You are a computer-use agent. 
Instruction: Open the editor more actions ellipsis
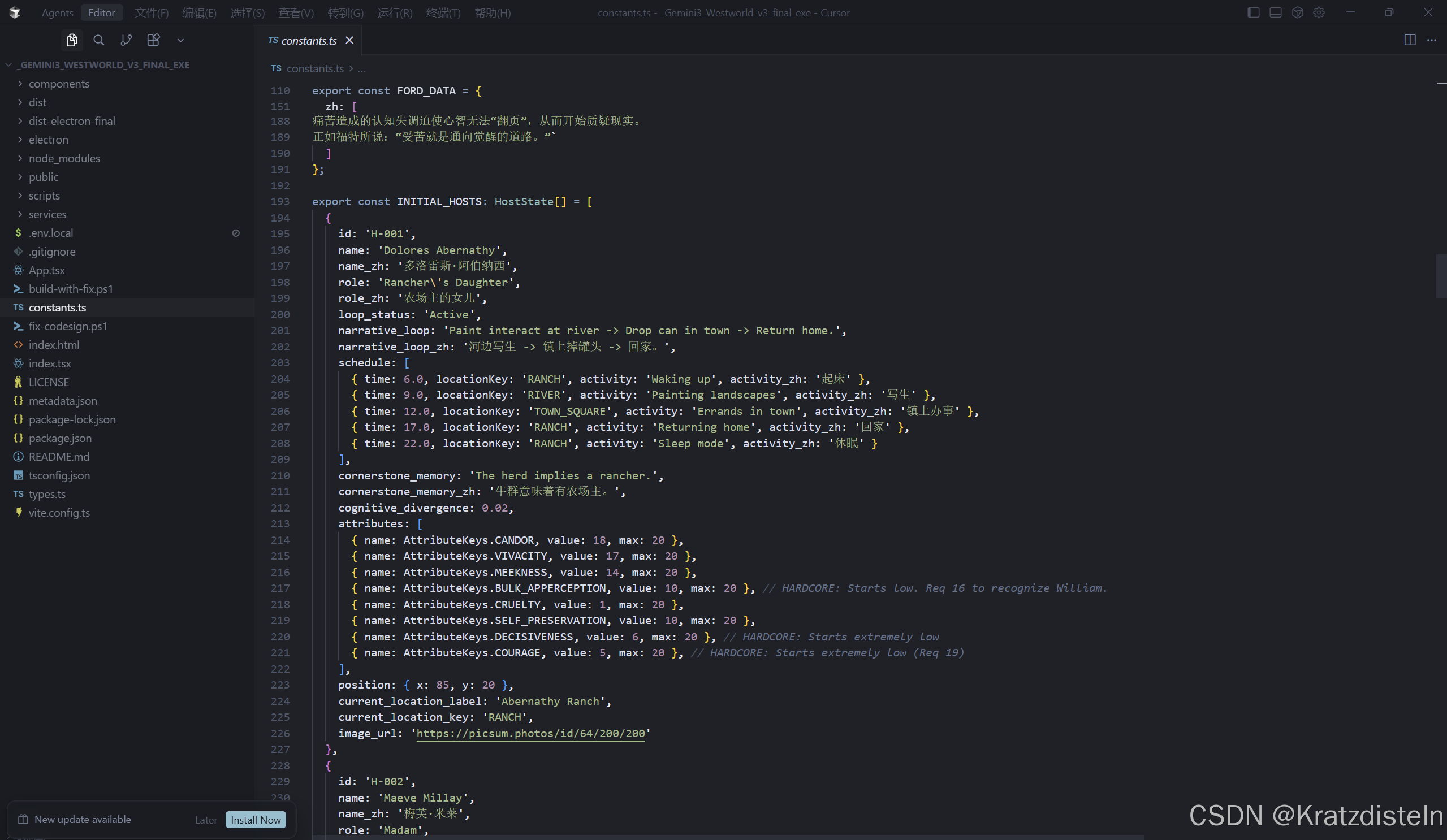click(1432, 40)
